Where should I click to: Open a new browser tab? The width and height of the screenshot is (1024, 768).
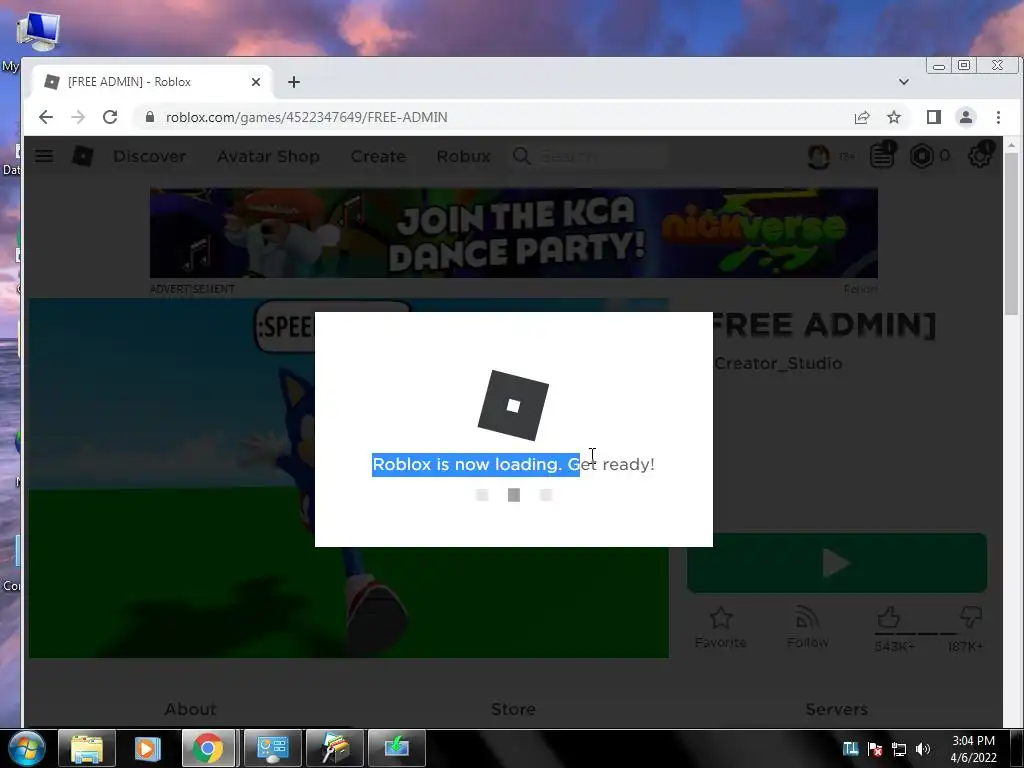pos(294,82)
